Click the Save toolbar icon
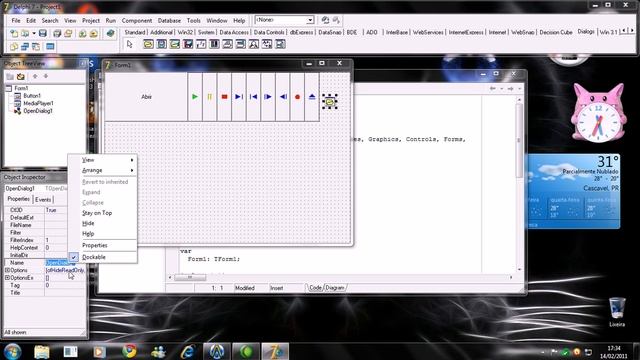Viewport: 640px width, 360px height. 43,33
